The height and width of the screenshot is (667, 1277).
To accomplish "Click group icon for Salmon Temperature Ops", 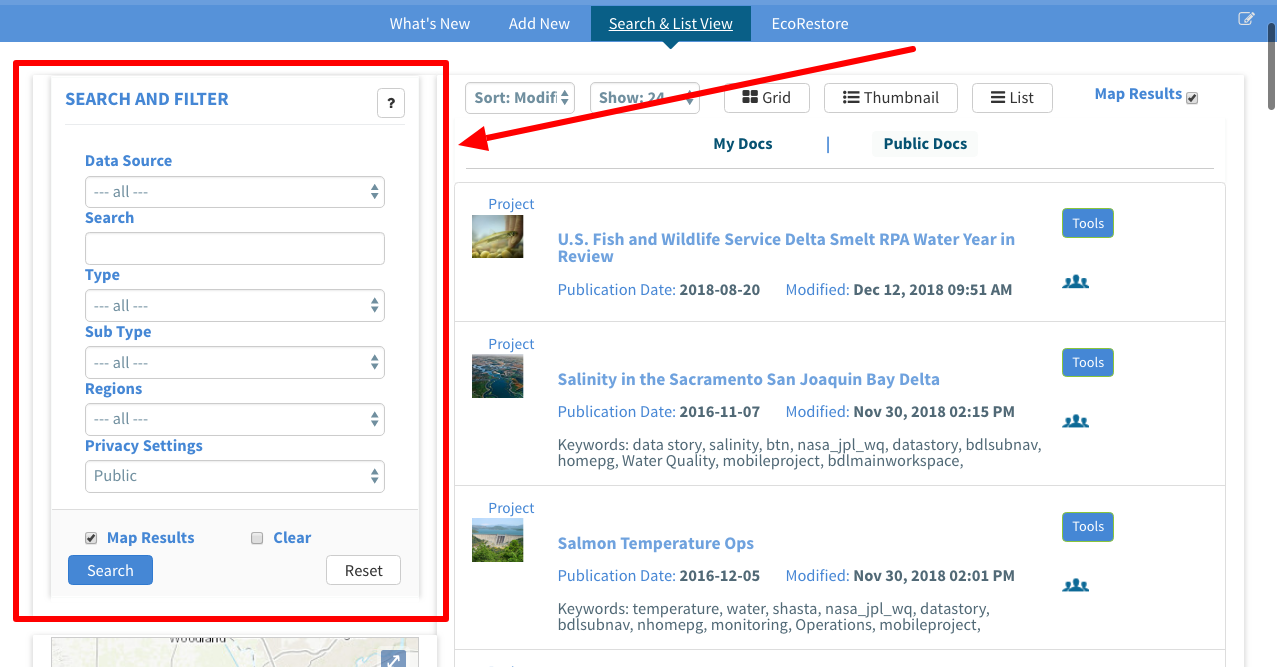I will [x=1075, y=585].
